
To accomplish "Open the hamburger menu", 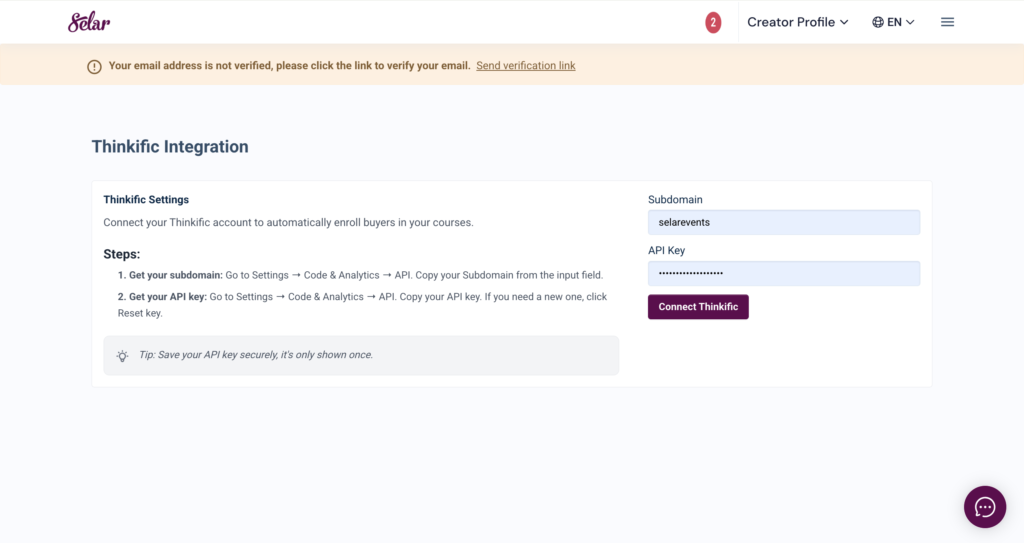I will coord(947,22).
